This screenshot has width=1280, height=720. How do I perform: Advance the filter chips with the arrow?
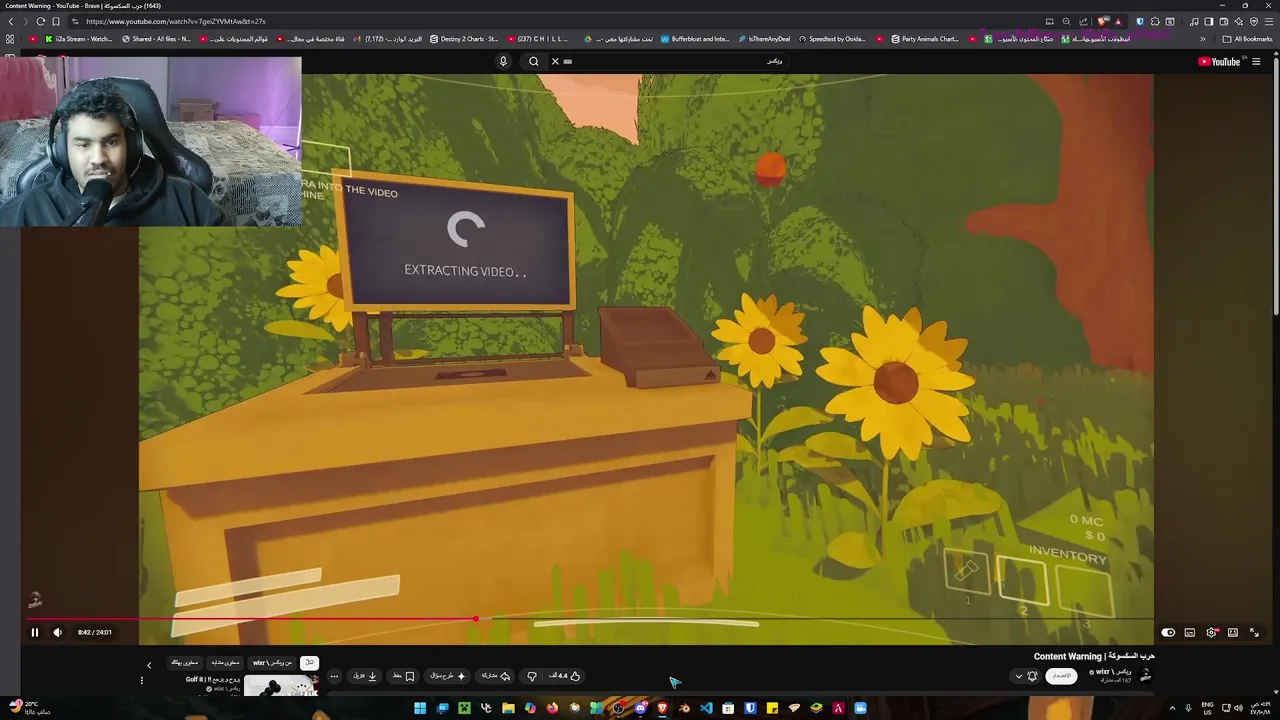(149, 665)
